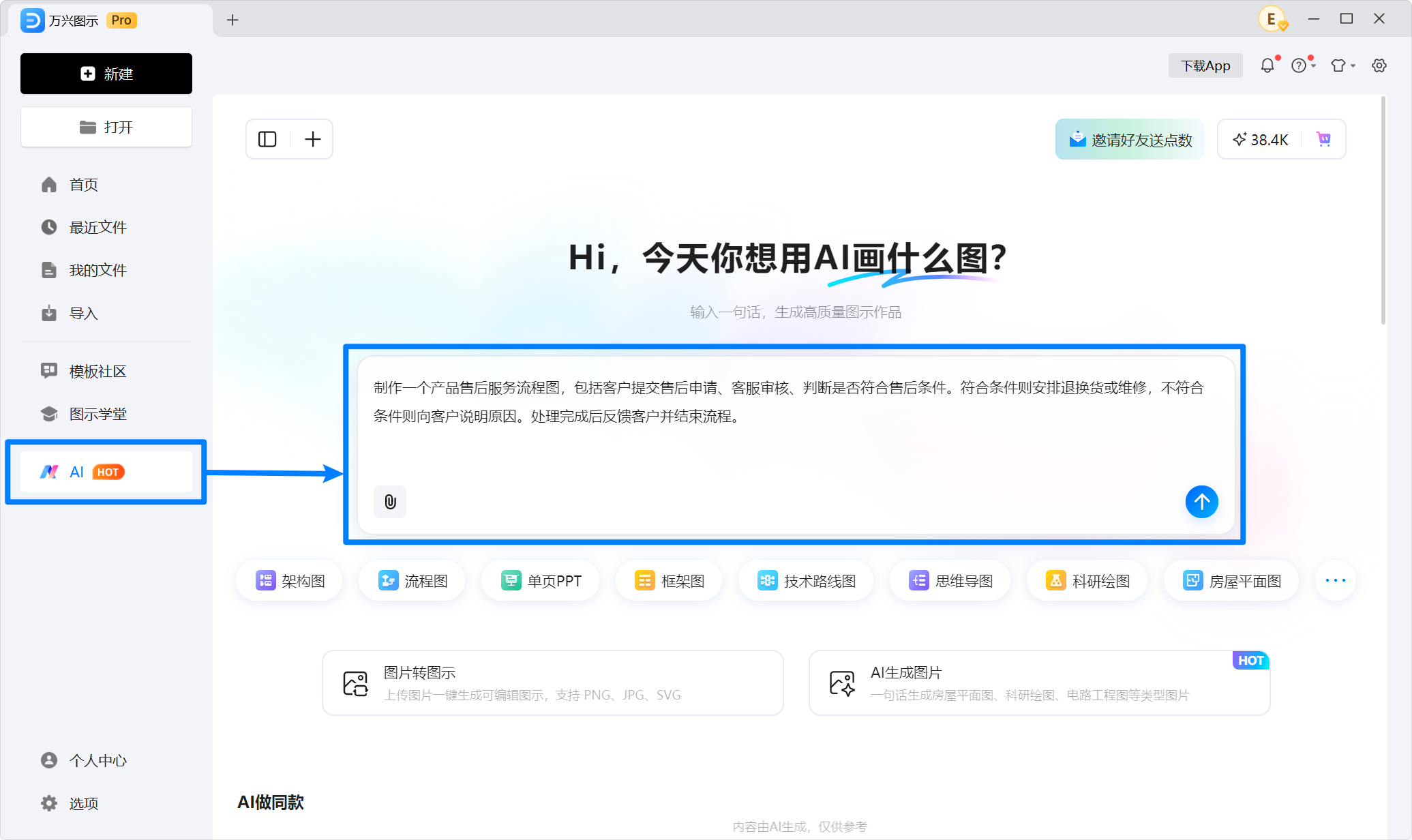Choose the 思维导图 mind map chip
This screenshot has height=840, width=1412.
(950, 581)
